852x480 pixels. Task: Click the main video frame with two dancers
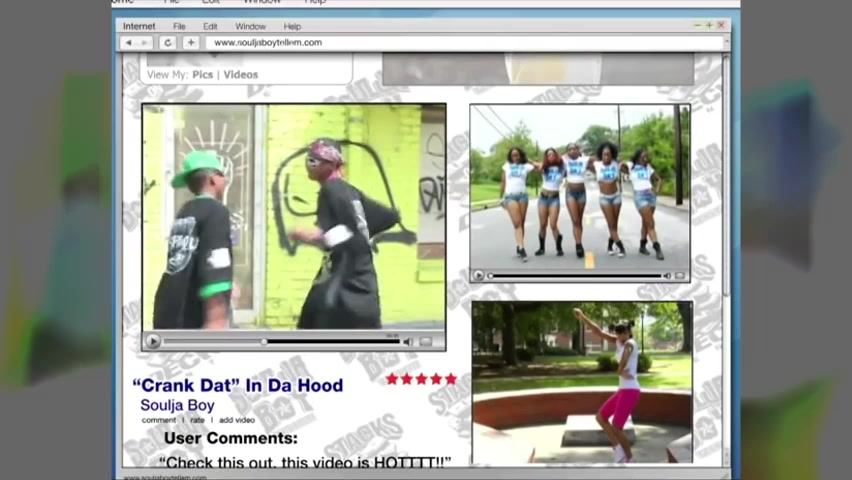[294, 217]
